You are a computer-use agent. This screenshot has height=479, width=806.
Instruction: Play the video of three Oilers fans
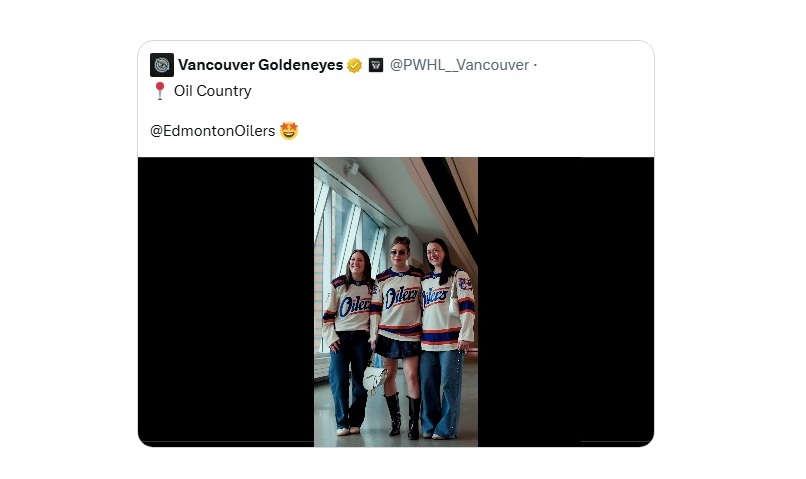pyautogui.click(x=396, y=301)
